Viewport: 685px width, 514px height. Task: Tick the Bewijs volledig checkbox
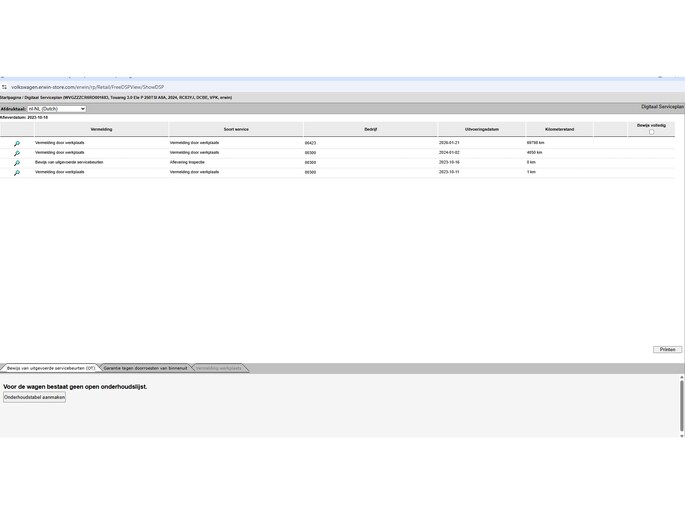pos(651,132)
